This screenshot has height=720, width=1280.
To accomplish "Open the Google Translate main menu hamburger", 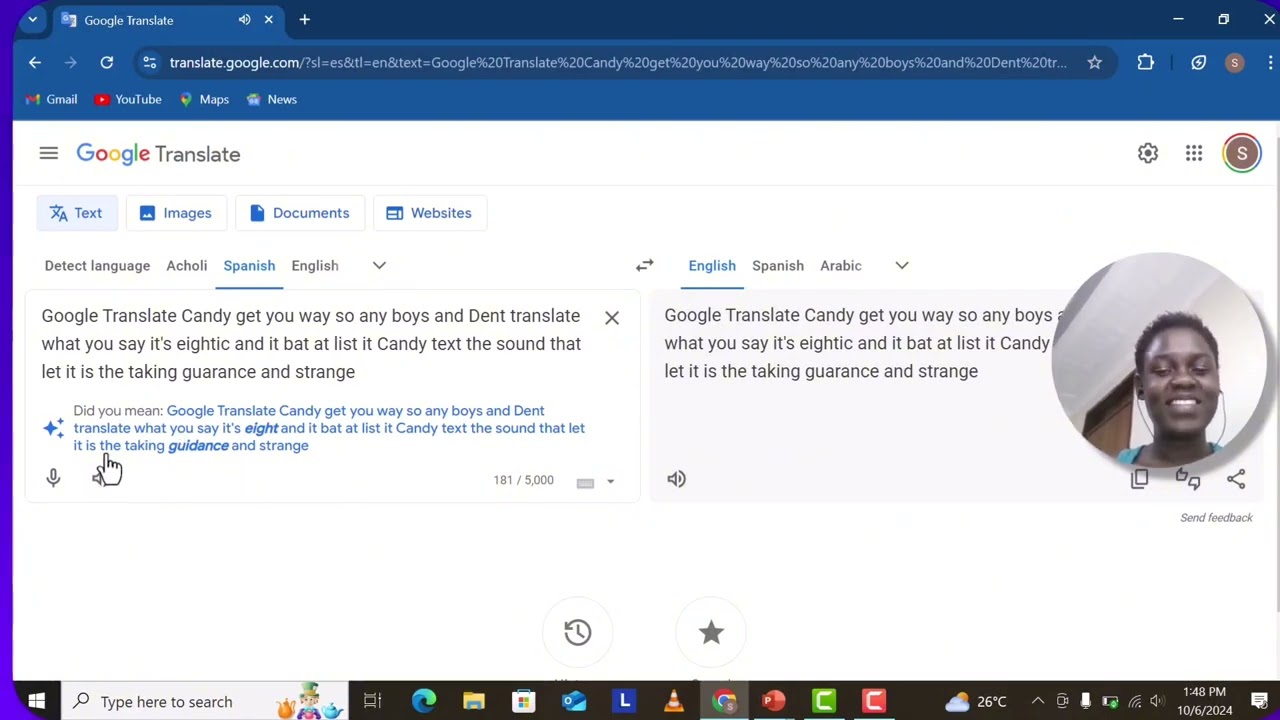I will point(48,153).
